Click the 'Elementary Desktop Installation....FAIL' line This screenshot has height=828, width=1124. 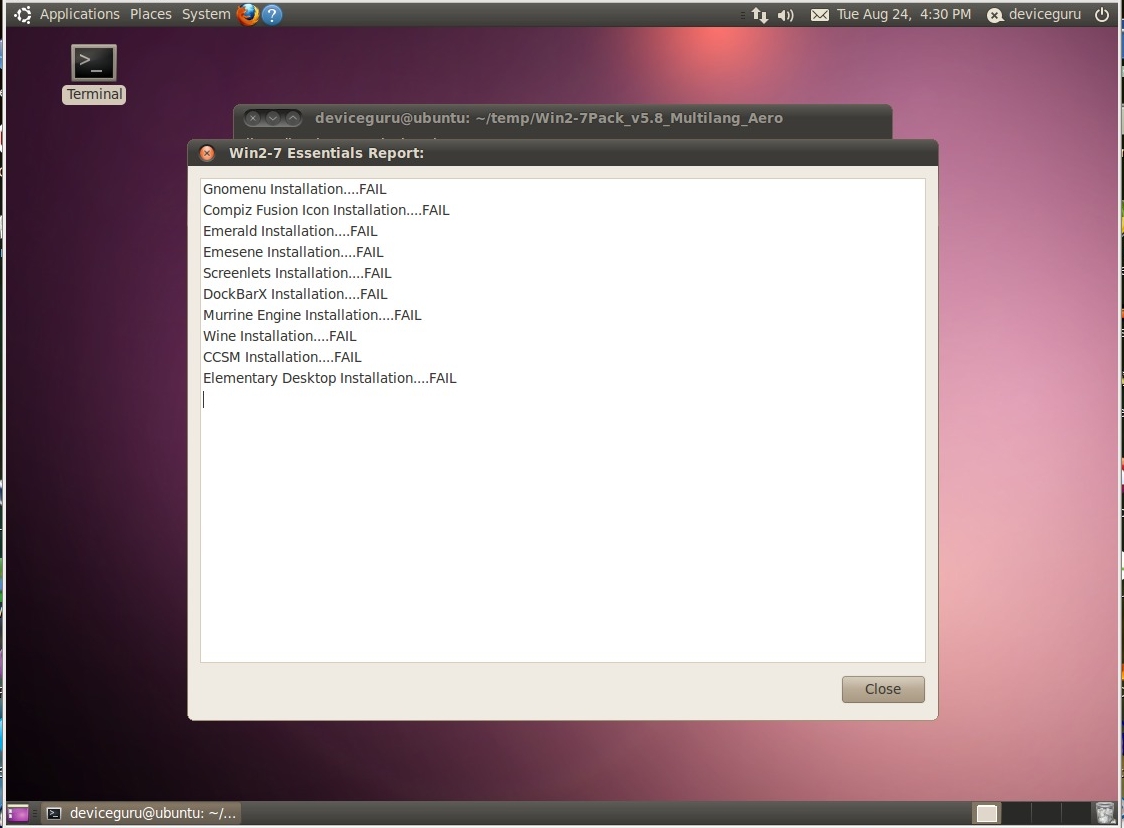pyautogui.click(x=330, y=378)
